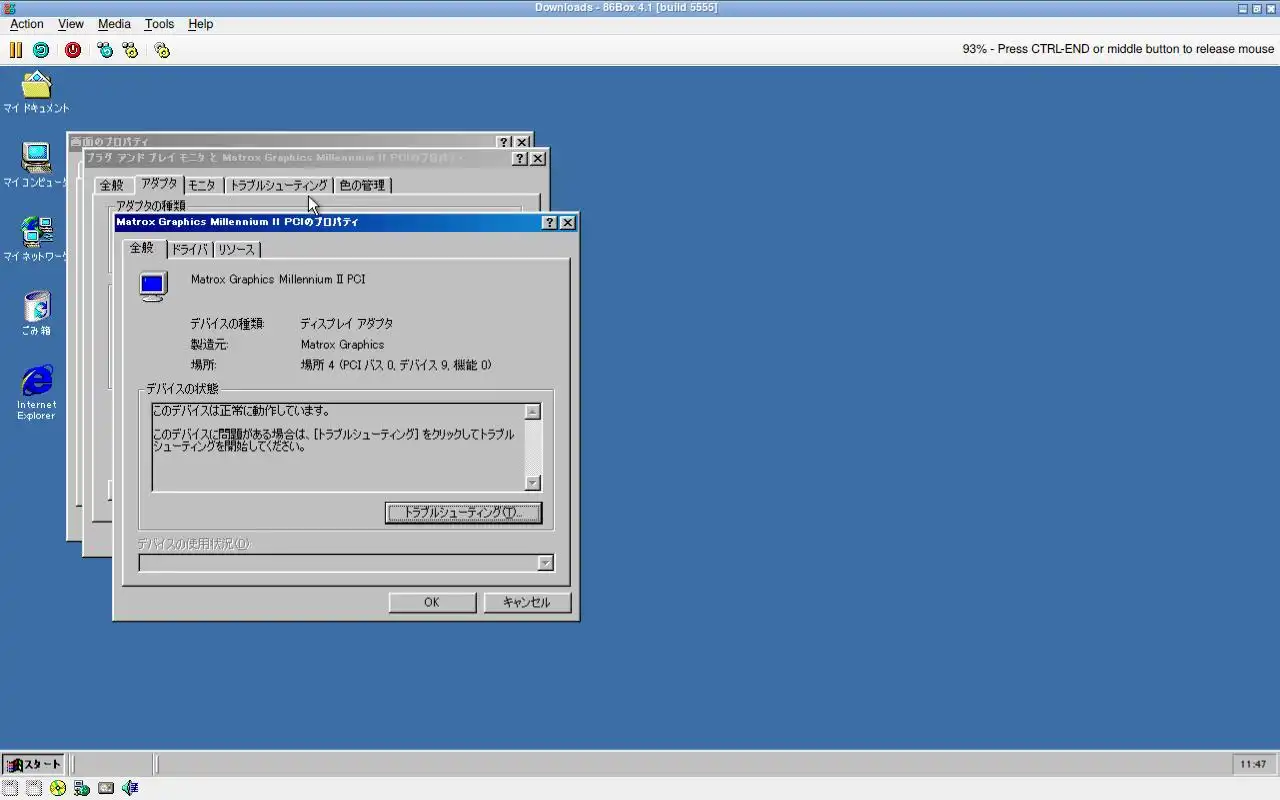Click the red power shutdown toolbar icon
This screenshot has height=800, width=1280.
click(x=73, y=49)
